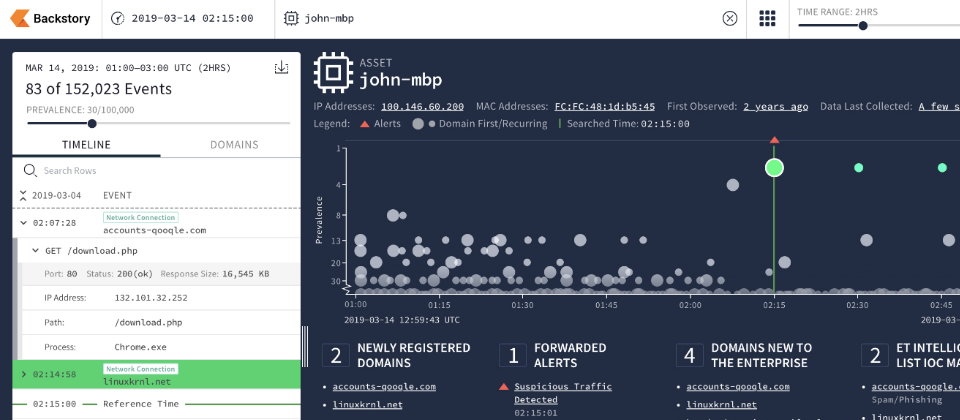960x420 pixels.
Task: Click the john-mbp search field text
Action: 329,18
